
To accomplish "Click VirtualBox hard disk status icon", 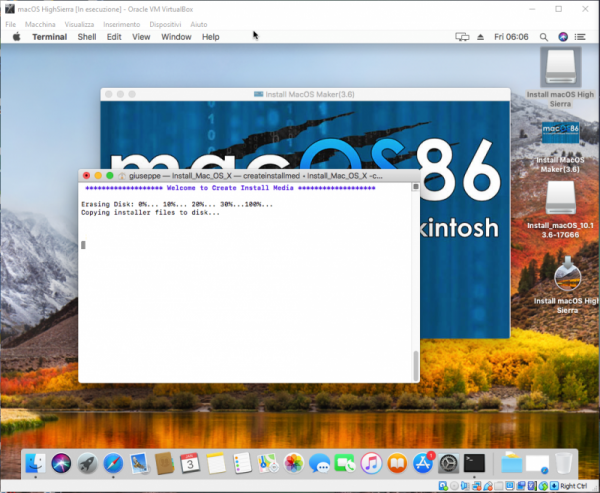I will point(442,486).
